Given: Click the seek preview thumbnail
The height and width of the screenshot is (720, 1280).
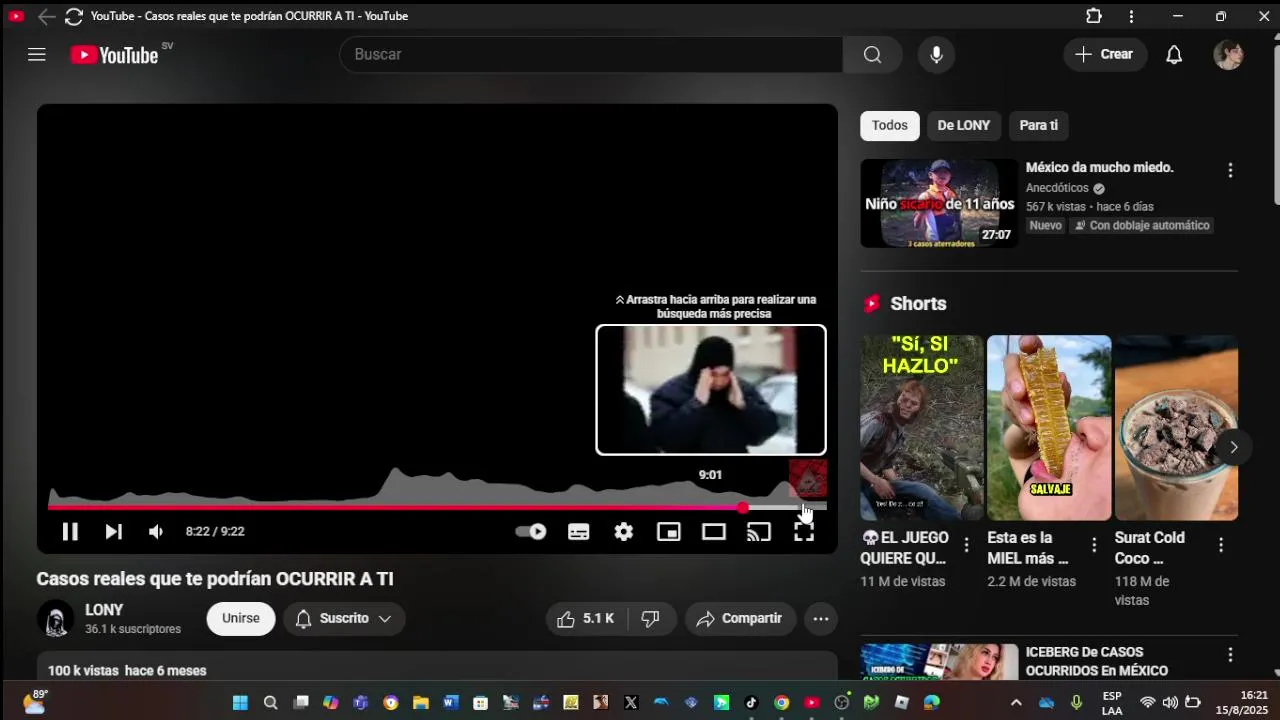Looking at the screenshot, I should (x=711, y=390).
